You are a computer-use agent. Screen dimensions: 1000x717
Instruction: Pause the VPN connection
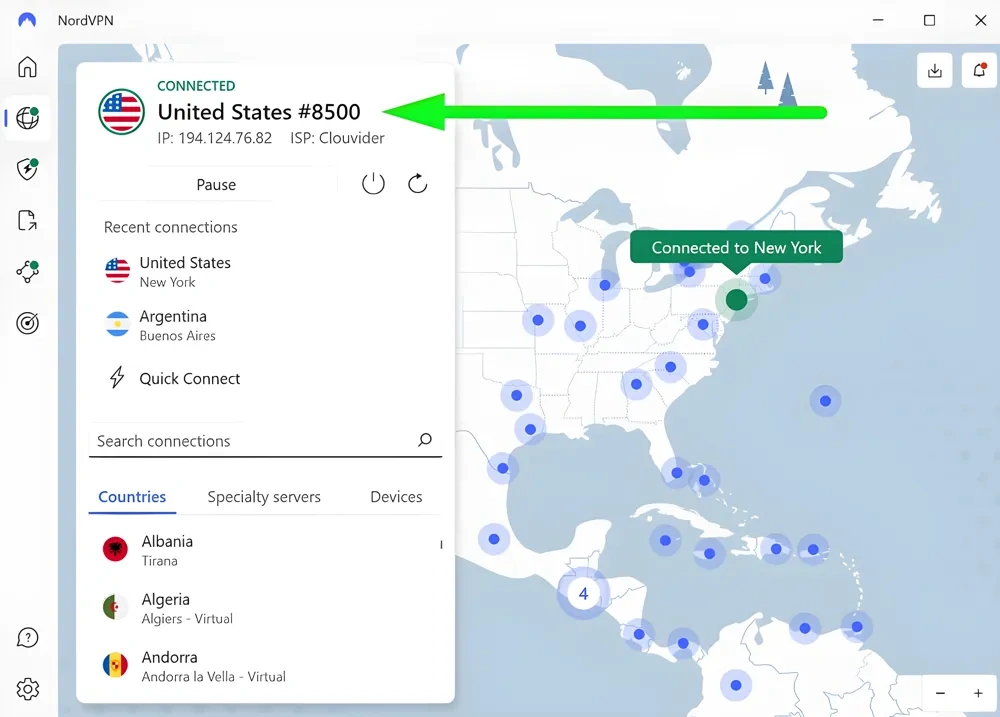(216, 184)
